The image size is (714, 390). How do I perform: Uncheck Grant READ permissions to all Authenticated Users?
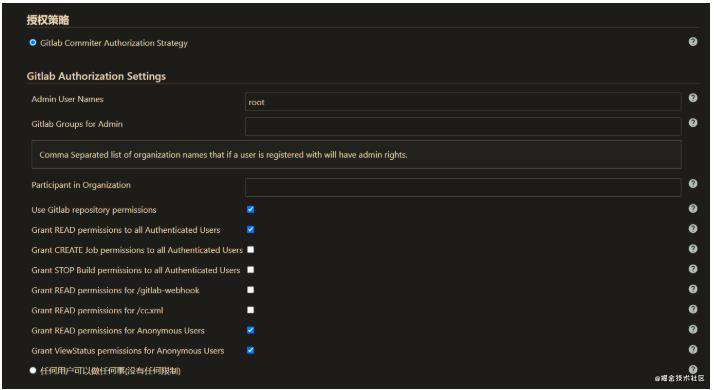(250, 230)
